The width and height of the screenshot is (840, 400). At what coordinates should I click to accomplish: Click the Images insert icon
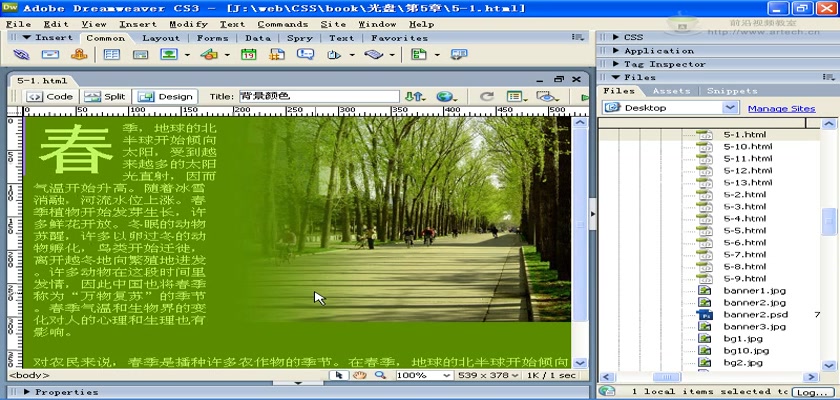(169, 55)
